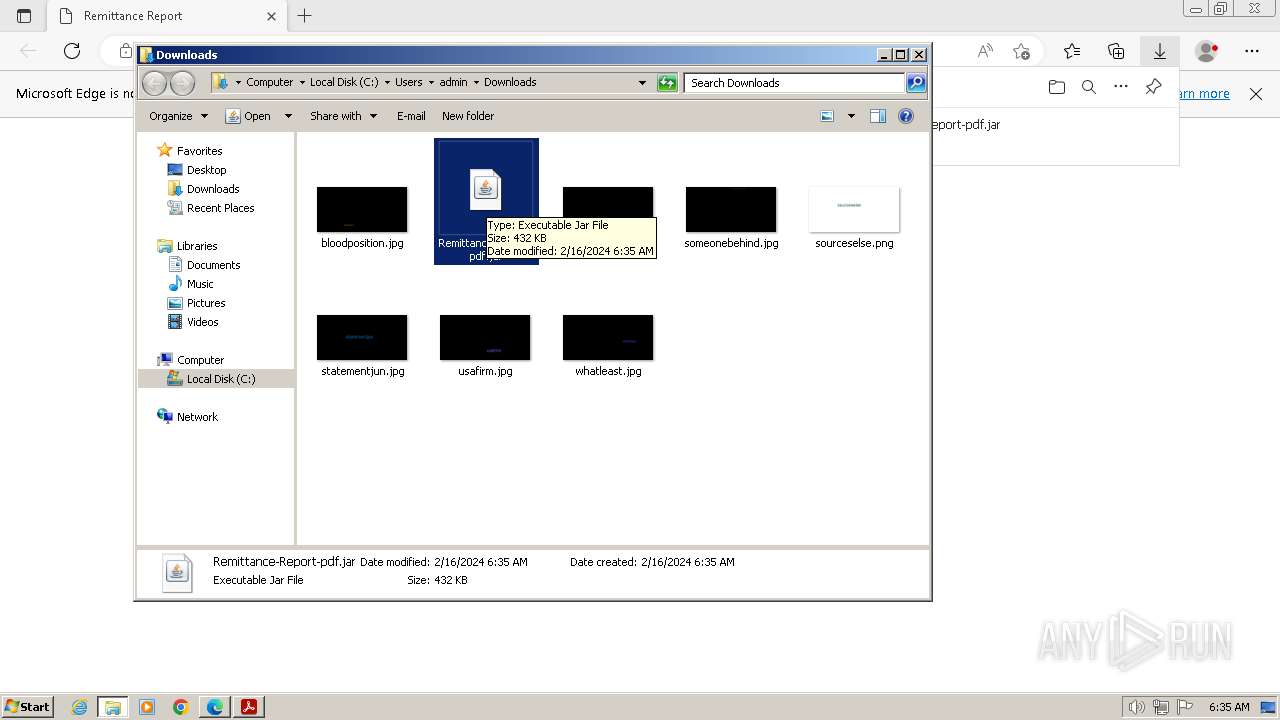Click the Read aloud icon in Edge

coord(985,51)
